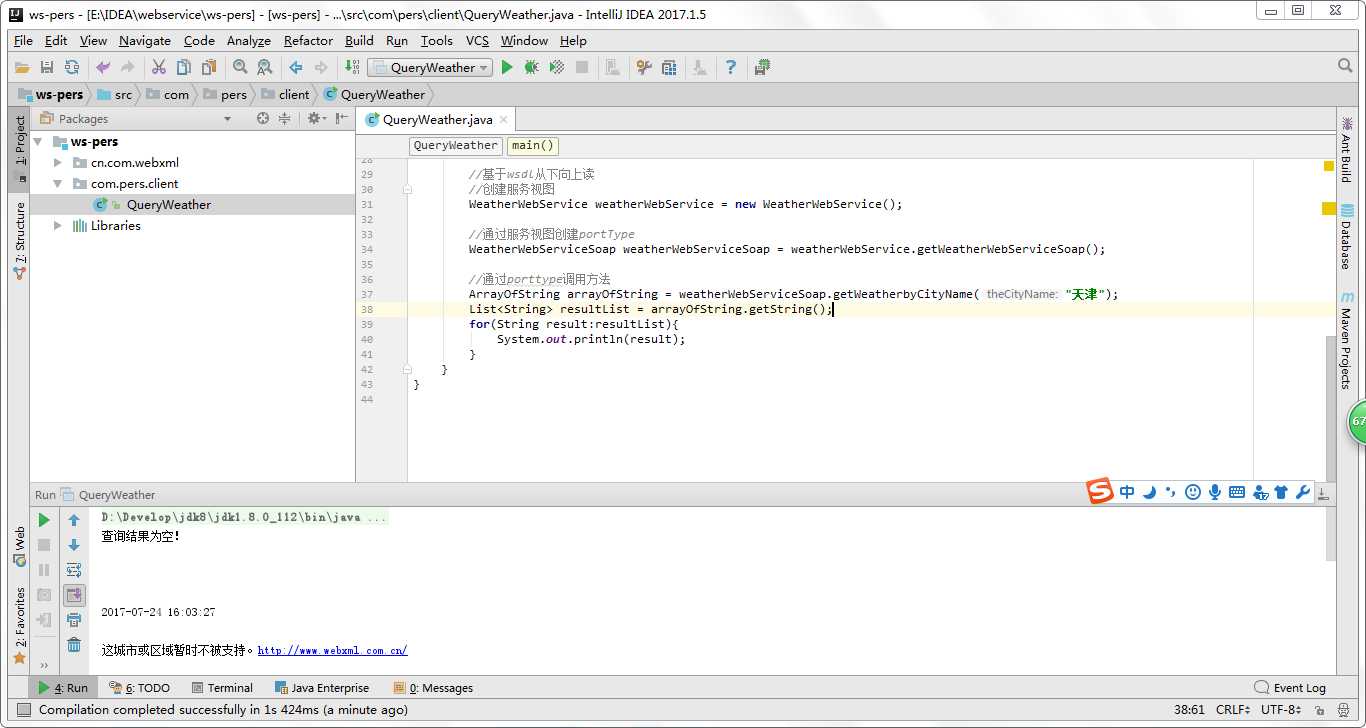This screenshot has width=1366, height=728.
Task: Navigate Back with the blue left arrow
Action: click(x=296, y=67)
